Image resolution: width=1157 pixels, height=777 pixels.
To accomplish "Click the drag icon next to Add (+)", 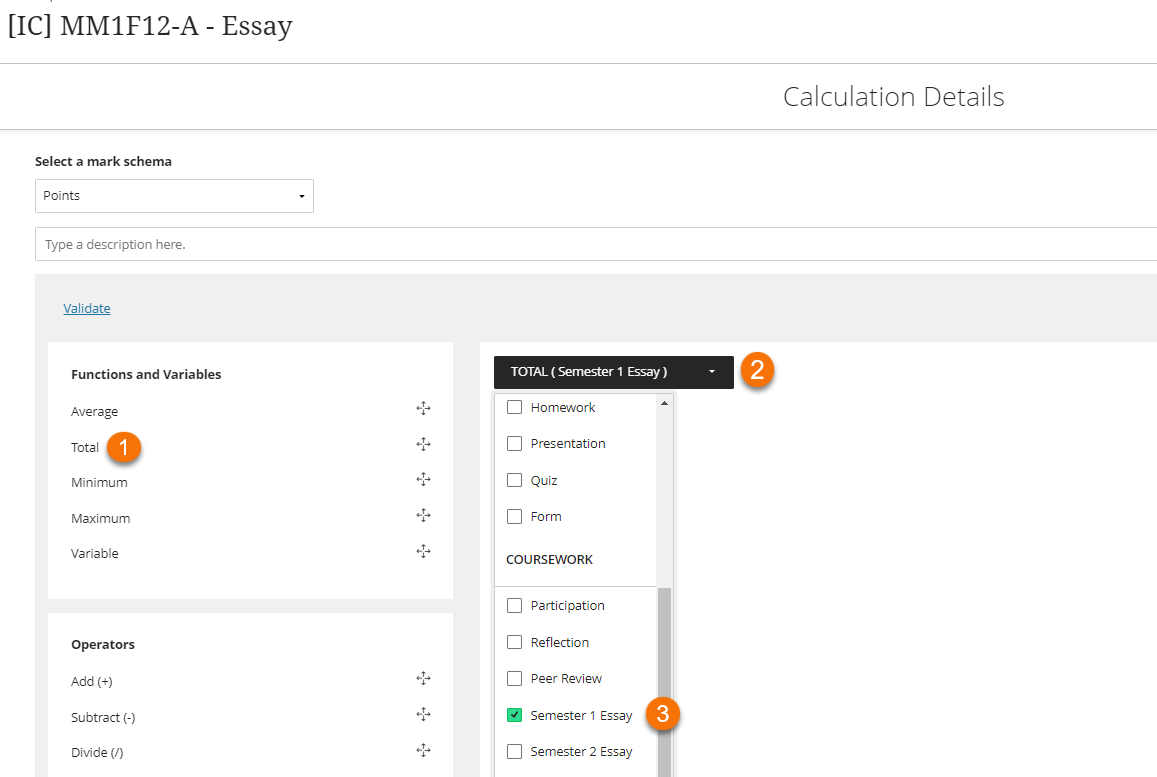I will pyautogui.click(x=423, y=677).
